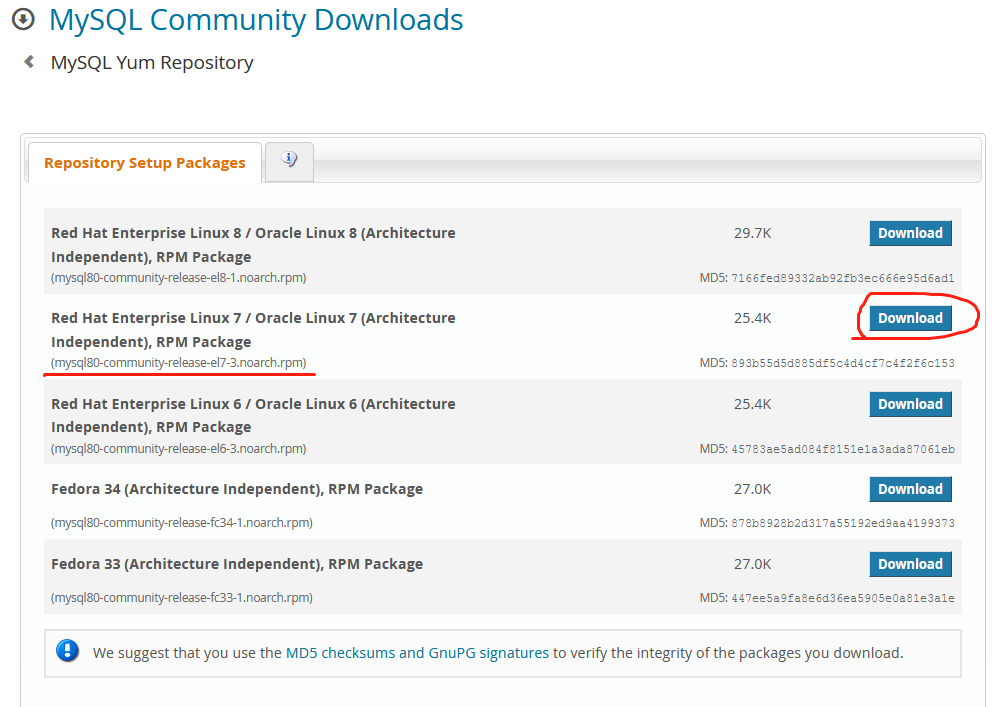Click the Fedora 34 package title
This screenshot has width=995, height=707.
[x=237, y=489]
